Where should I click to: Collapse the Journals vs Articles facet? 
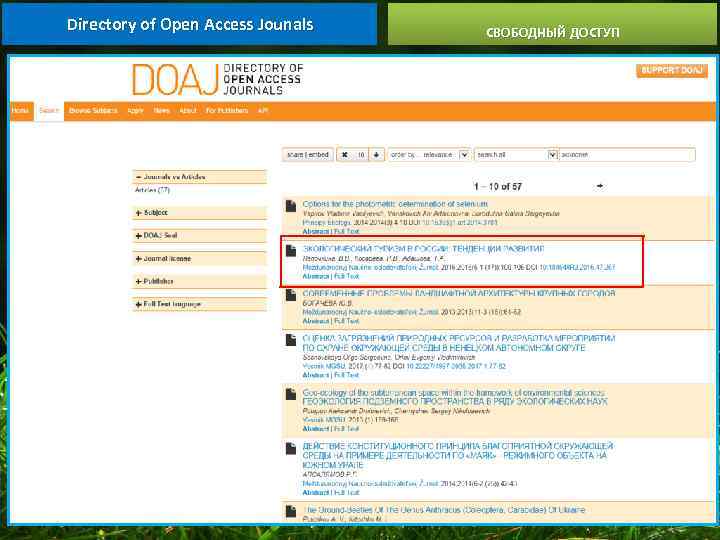[x=199, y=177]
